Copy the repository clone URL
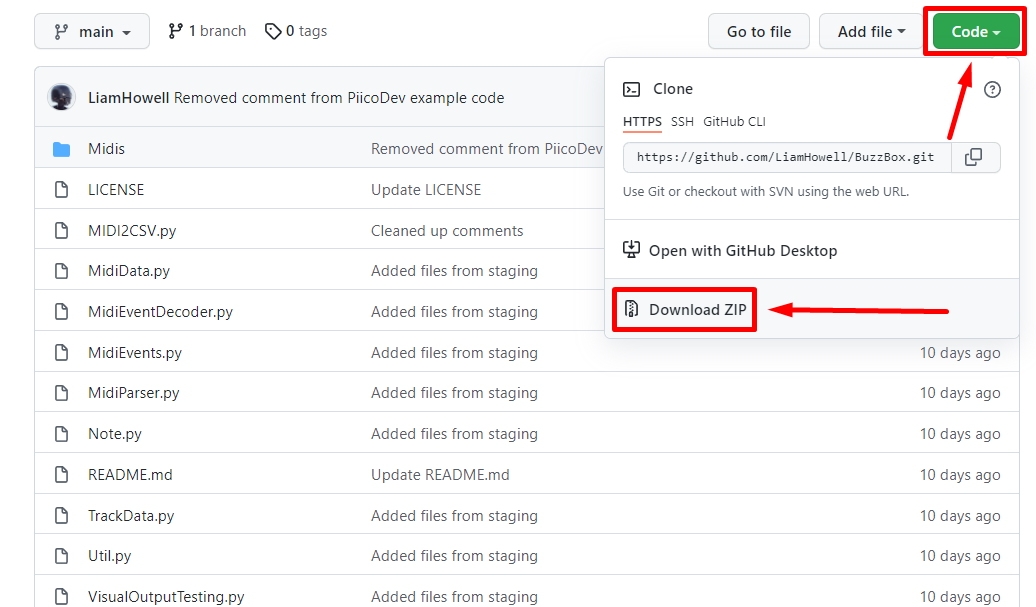The width and height of the screenshot is (1036, 607). click(975, 157)
